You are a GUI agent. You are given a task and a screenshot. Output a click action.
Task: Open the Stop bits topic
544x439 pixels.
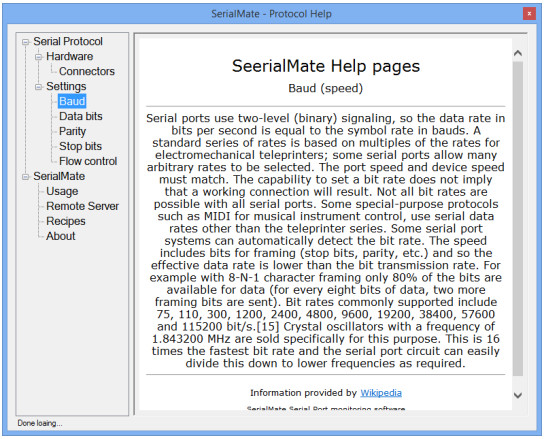[x=80, y=146]
